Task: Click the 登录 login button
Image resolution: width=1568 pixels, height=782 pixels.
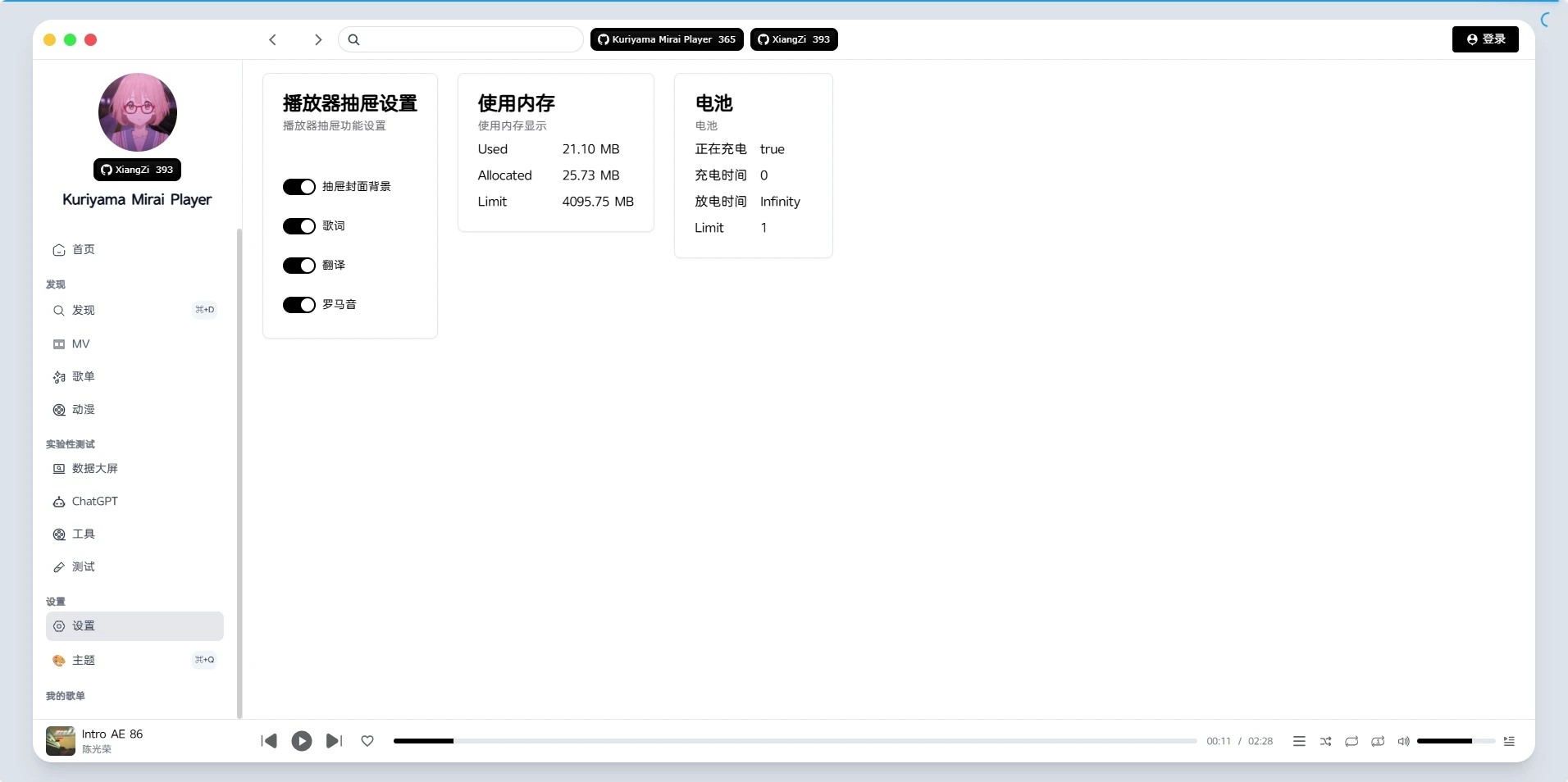Action: coord(1485,39)
